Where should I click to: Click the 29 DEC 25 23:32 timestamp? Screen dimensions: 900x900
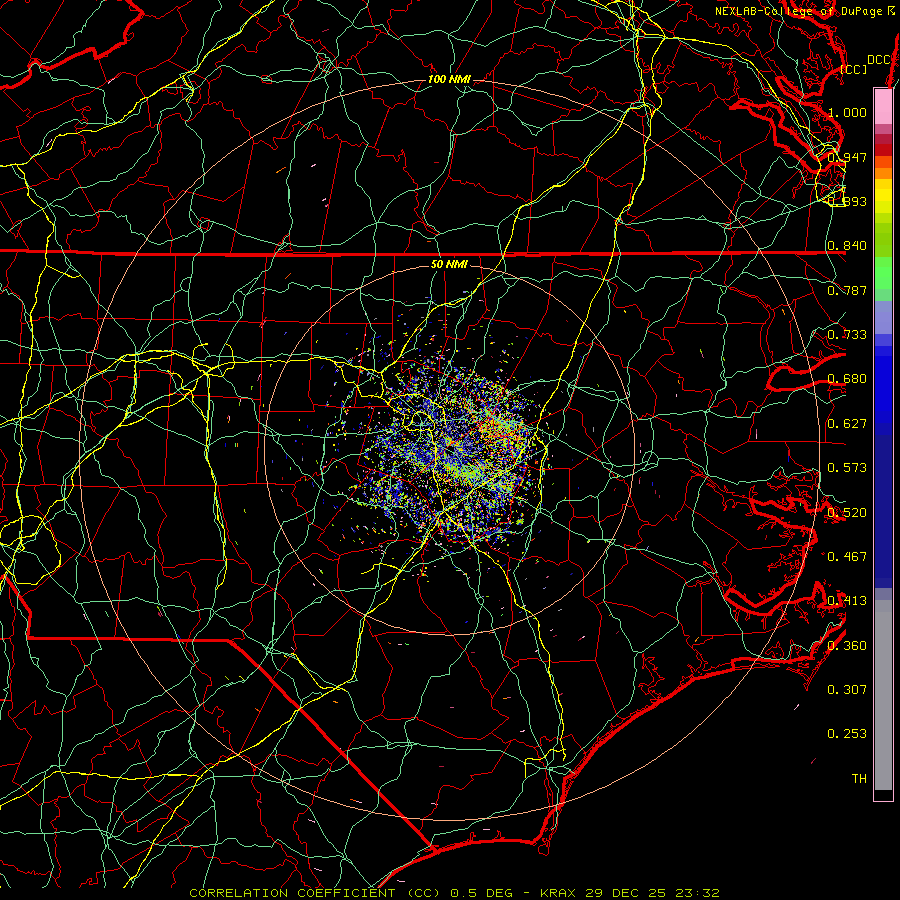(x=653, y=893)
